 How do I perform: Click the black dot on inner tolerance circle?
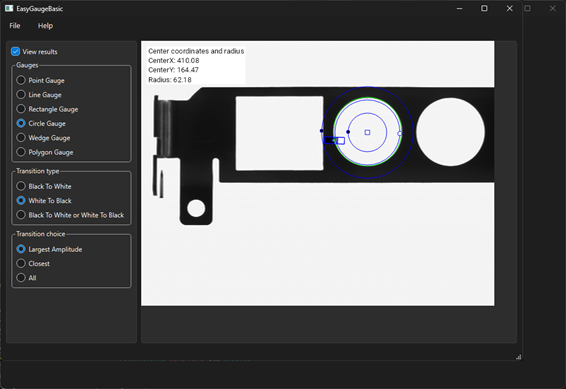(x=348, y=132)
